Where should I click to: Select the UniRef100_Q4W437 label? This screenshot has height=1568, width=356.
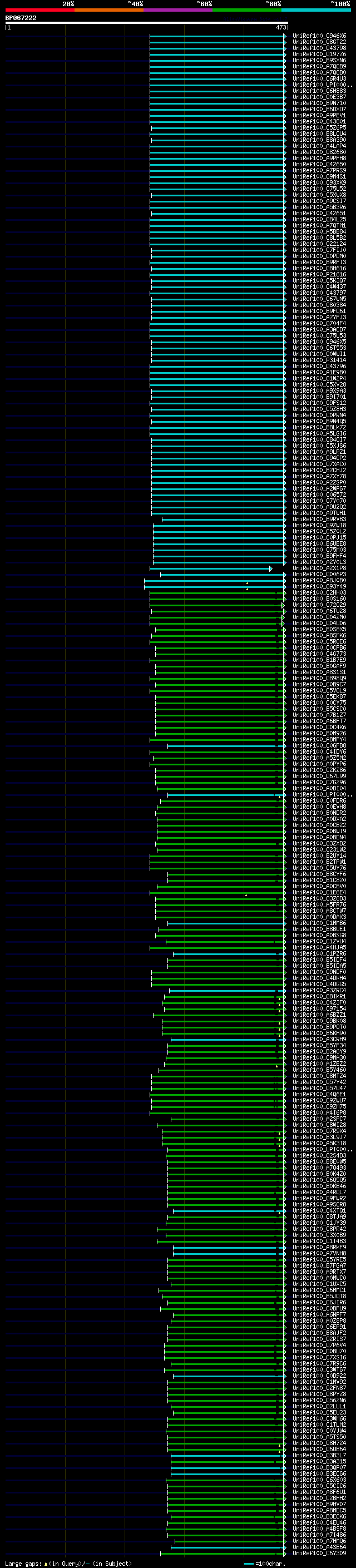(319, 286)
